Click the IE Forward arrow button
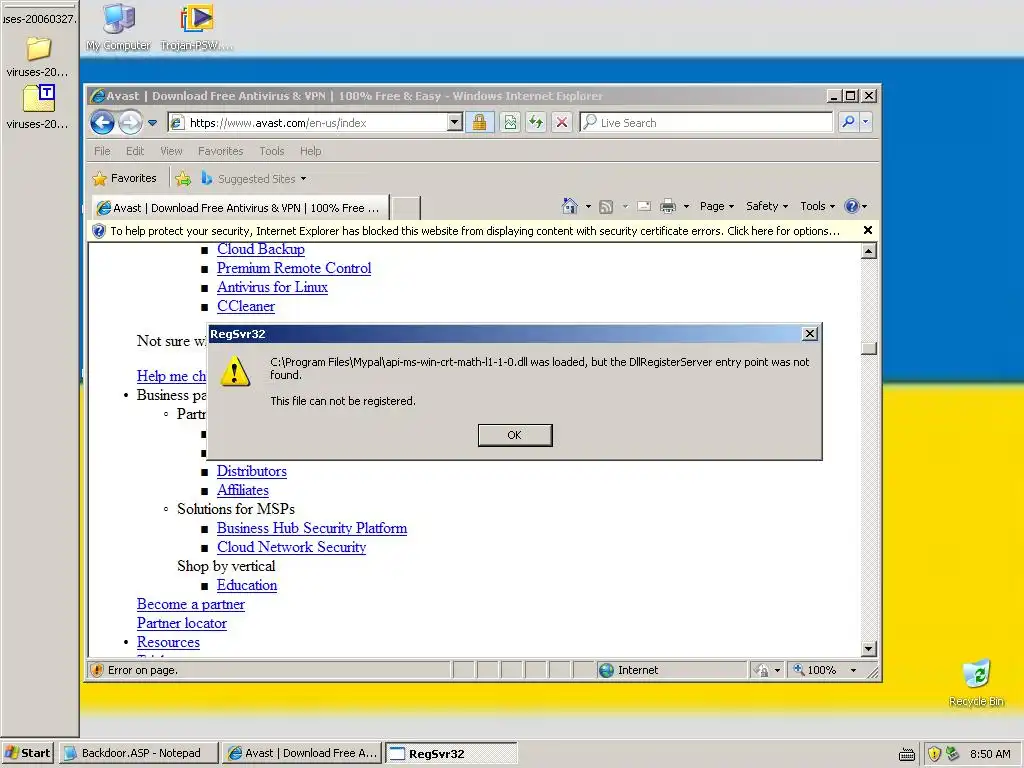 click(x=131, y=122)
